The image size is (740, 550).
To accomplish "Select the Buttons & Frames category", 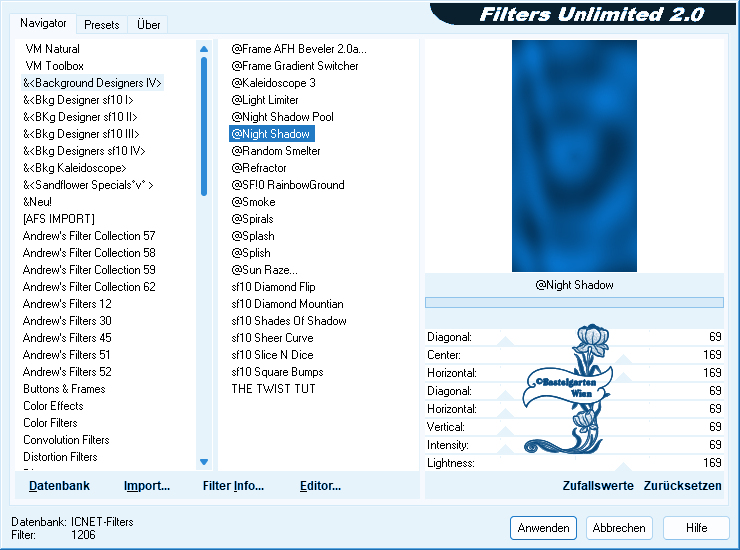I will click(x=64, y=389).
